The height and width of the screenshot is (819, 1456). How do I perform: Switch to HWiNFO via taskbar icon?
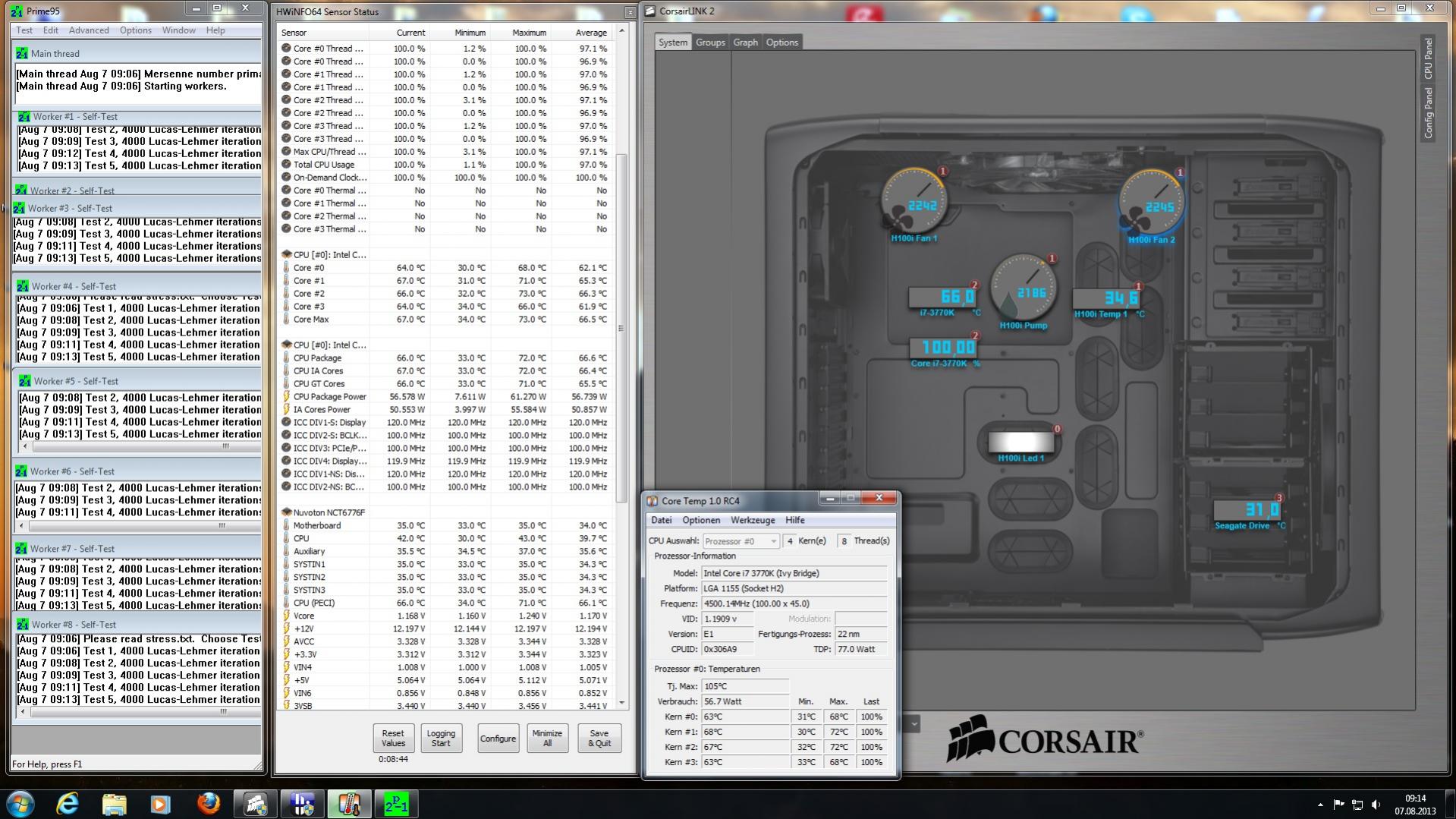point(303,804)
